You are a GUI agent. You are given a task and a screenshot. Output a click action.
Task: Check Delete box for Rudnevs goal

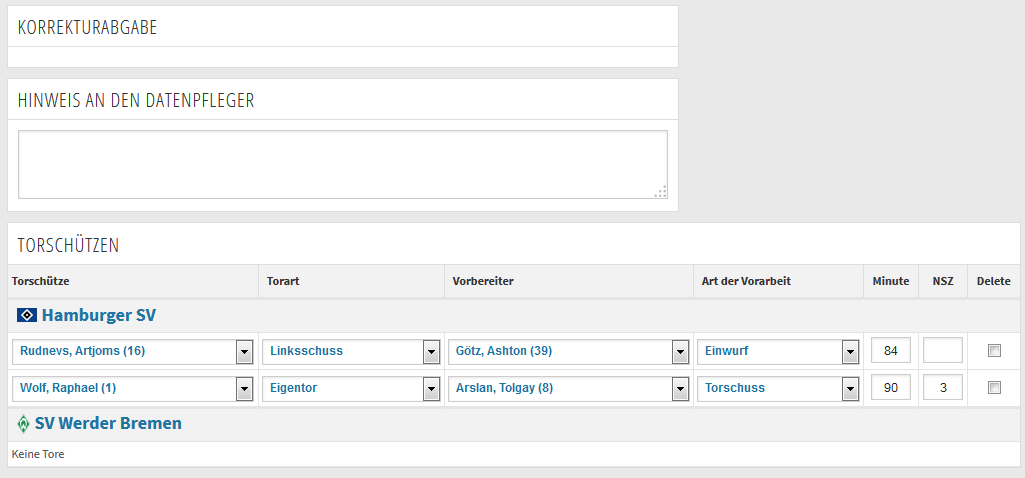coord(994,351)
